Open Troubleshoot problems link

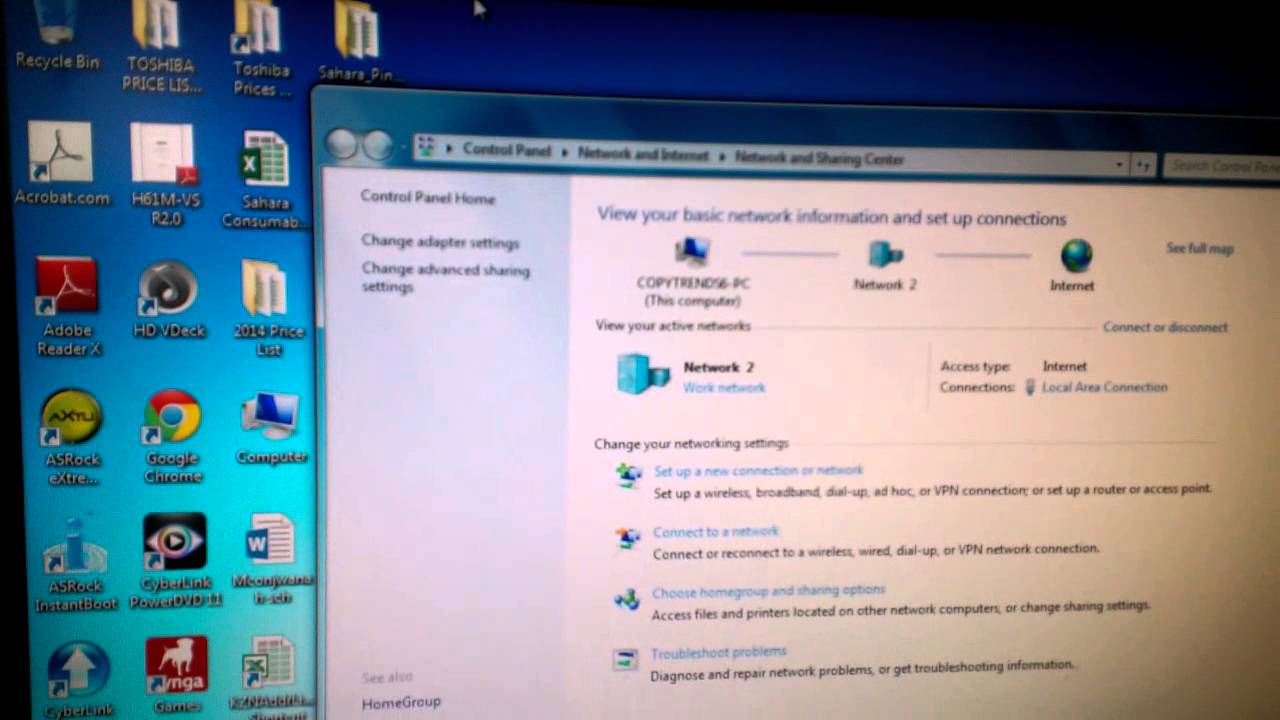[x=718, y=653]
